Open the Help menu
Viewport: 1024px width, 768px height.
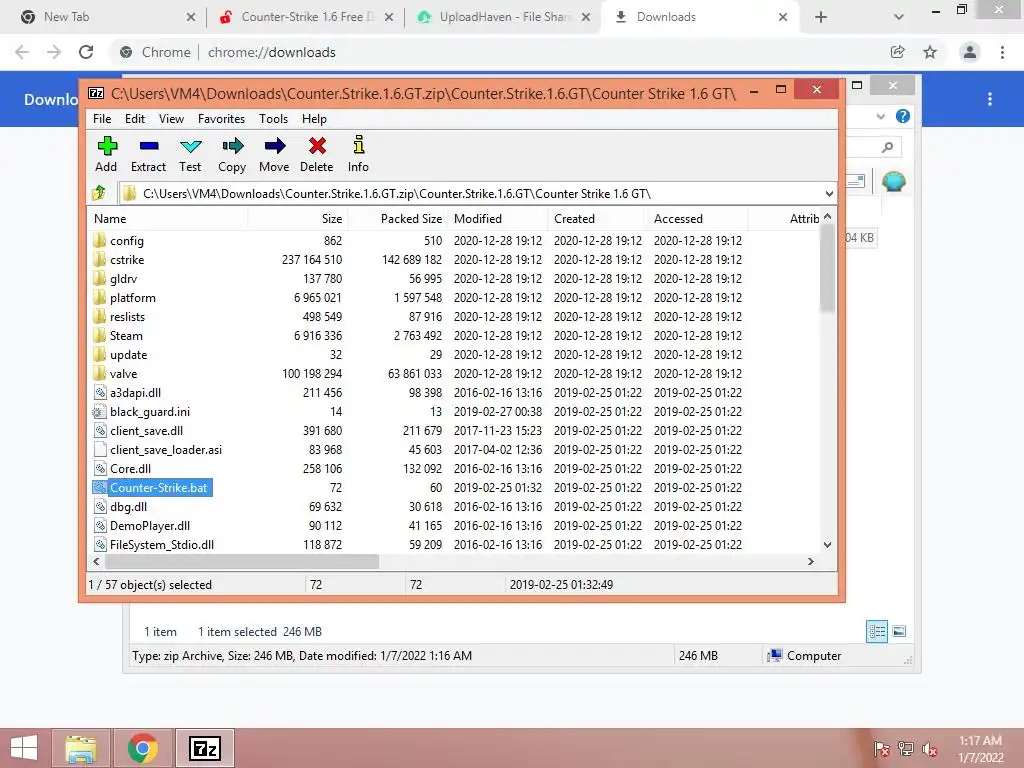coord(314,119)
